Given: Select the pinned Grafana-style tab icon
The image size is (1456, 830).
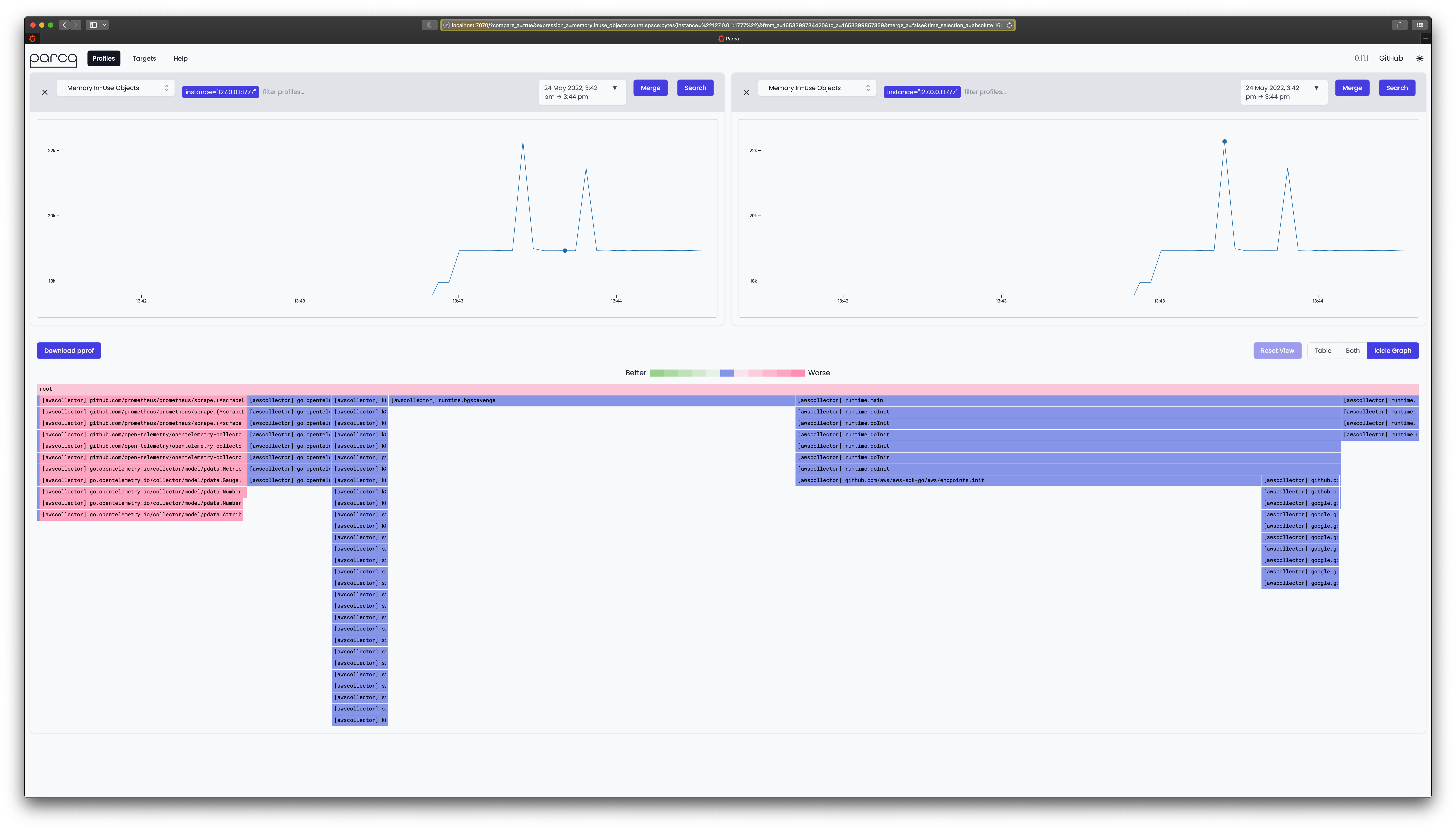Looking at the screenshot, I should pyautogui.click(x=33, y=39).
